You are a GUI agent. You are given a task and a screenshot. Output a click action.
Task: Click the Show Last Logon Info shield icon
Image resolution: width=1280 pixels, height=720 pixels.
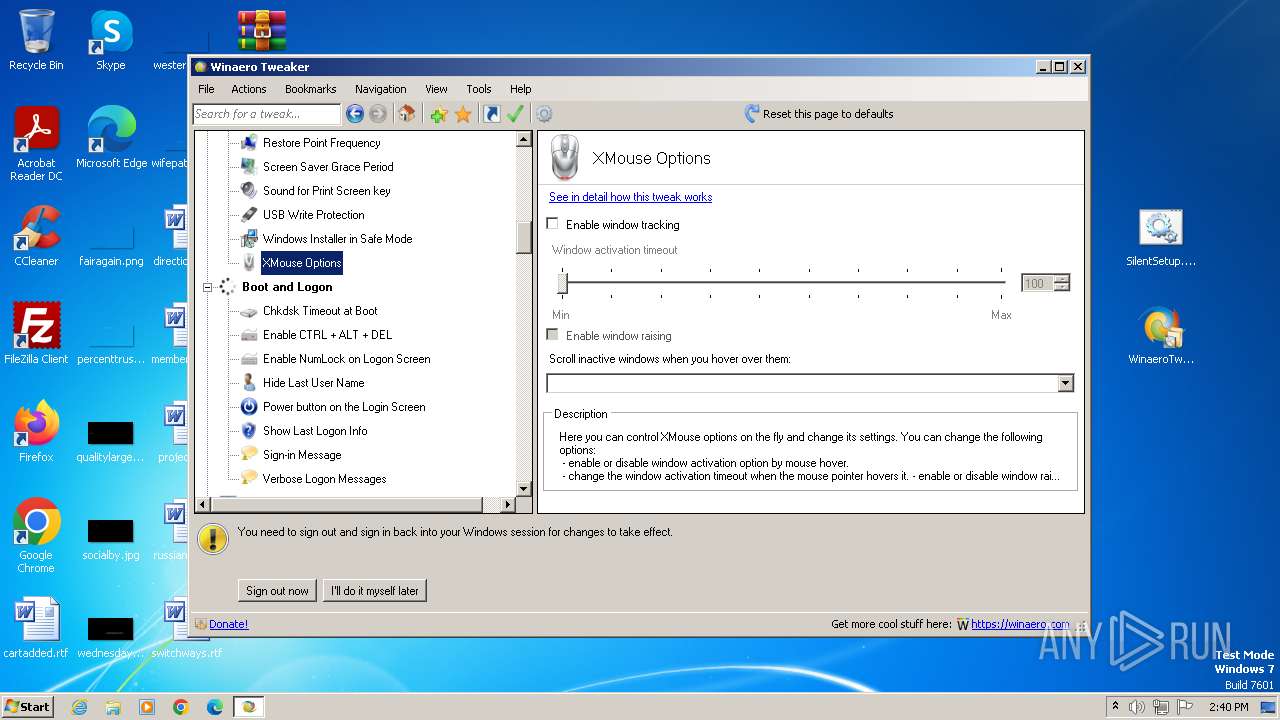(x=249, y=431)
